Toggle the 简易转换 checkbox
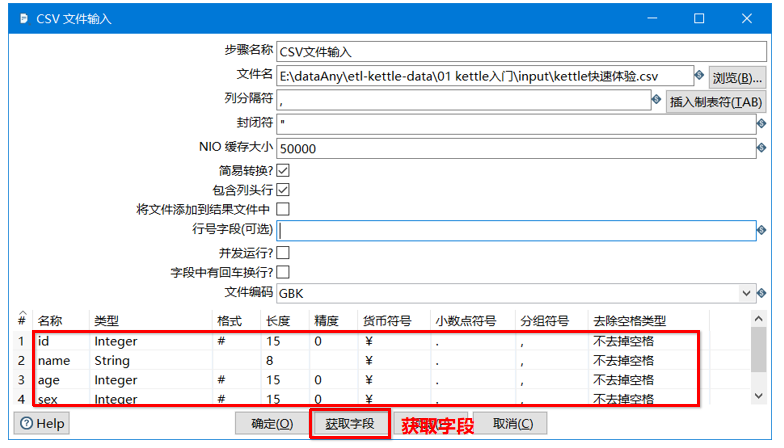The height and width of the screenshot is (448, 784). point(283,170)
